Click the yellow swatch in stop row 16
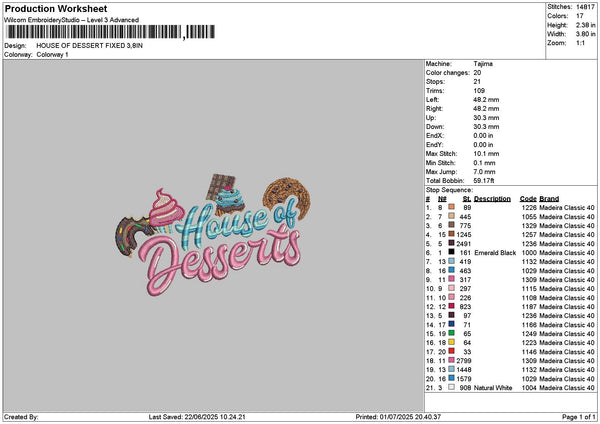 [452, 342]
